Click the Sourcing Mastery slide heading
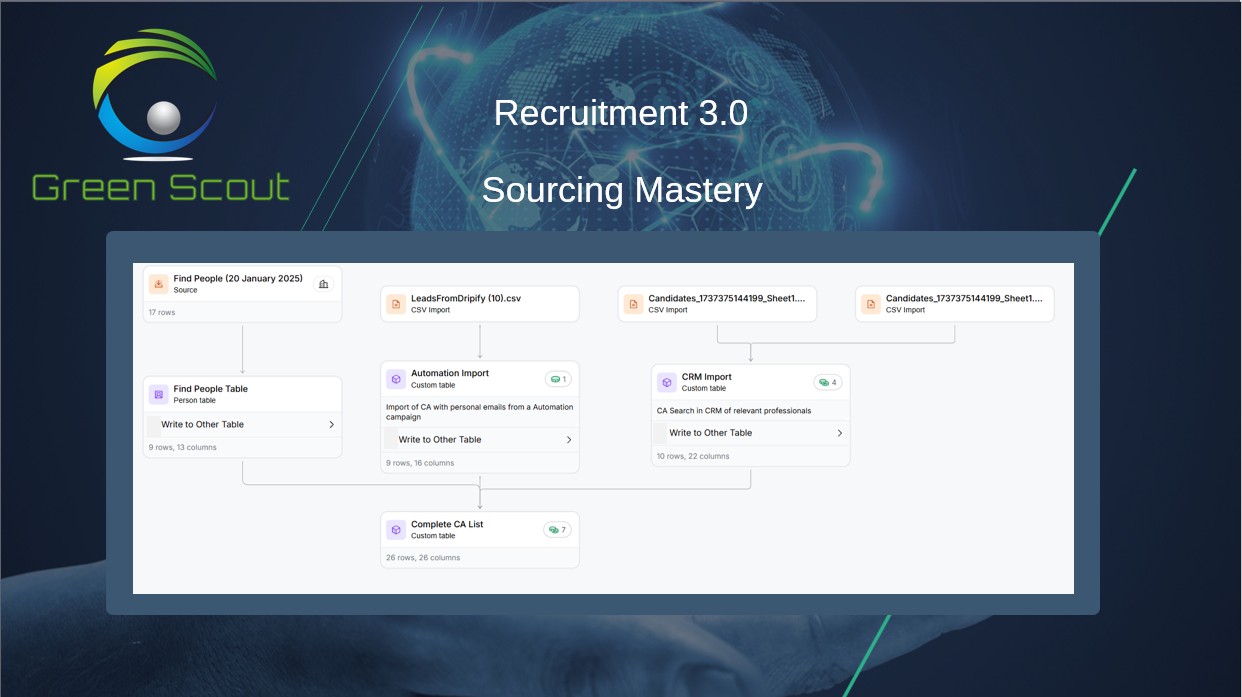This screenshot has height=697, width=1242. point(621,190)
